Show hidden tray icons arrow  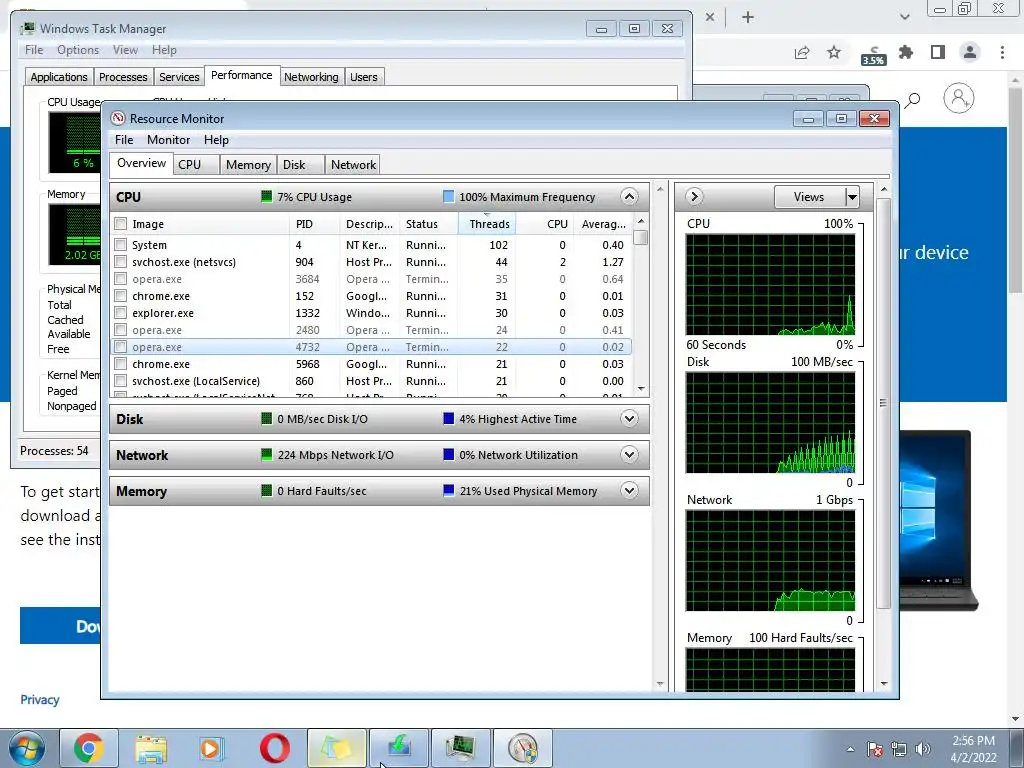point(850,749)
